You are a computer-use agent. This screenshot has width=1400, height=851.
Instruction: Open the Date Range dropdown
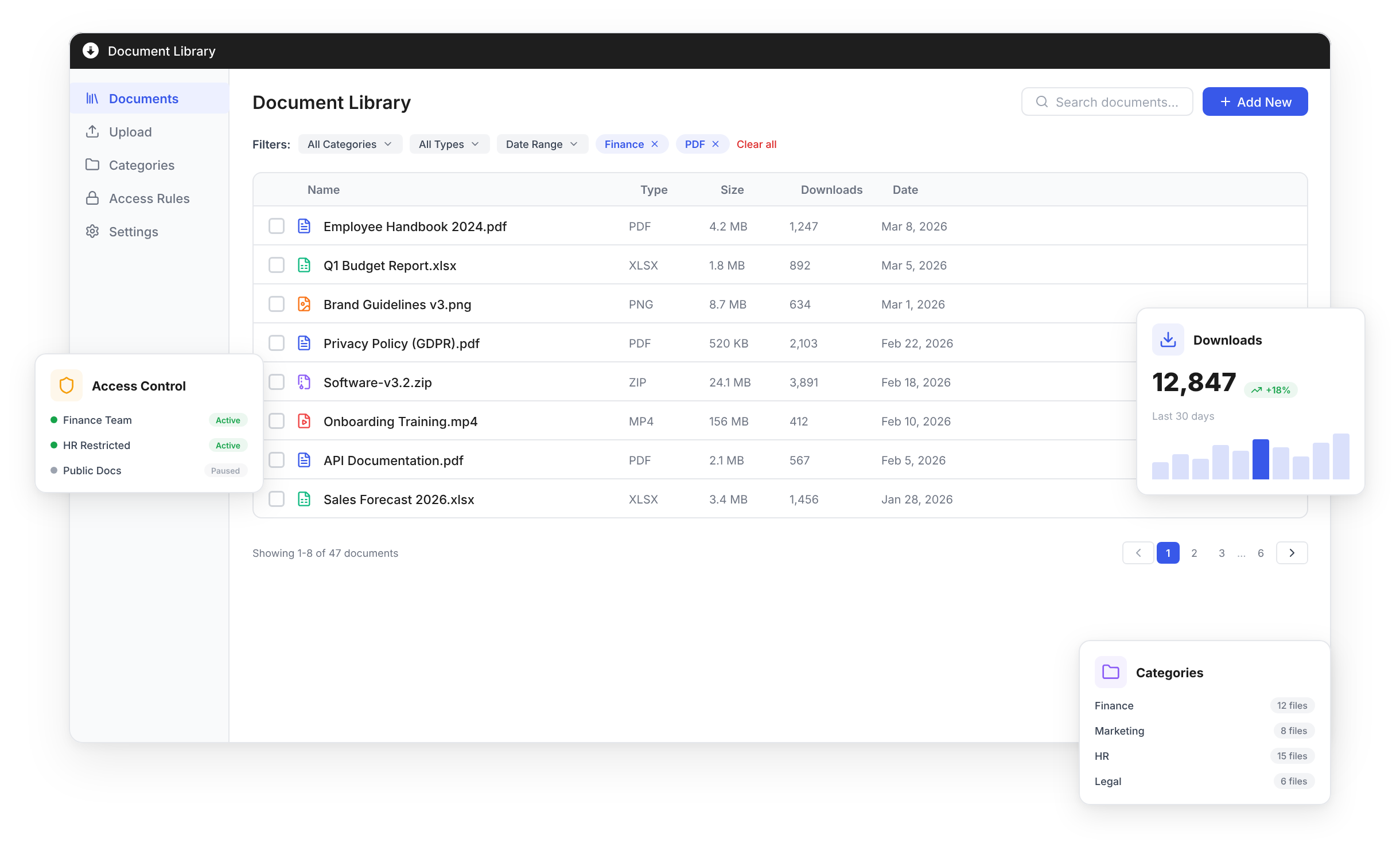(542, 144)
